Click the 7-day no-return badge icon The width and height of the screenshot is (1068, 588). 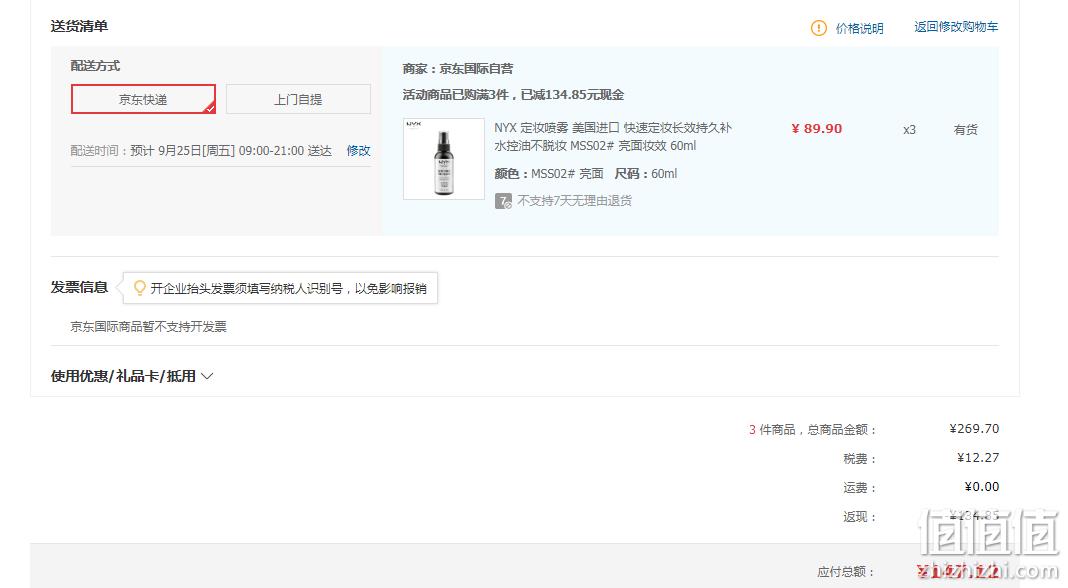pyautogui.click(x=503, y=201)
